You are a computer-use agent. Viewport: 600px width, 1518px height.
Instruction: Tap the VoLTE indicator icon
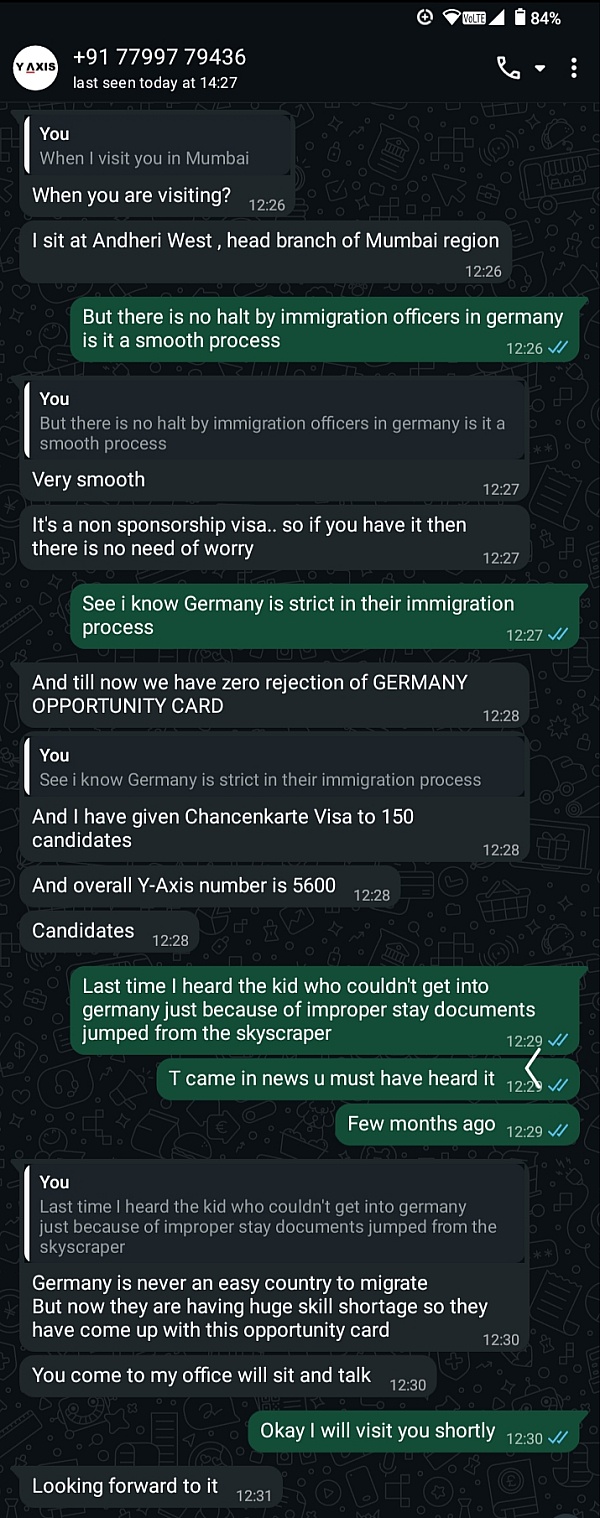click(475, 18)
